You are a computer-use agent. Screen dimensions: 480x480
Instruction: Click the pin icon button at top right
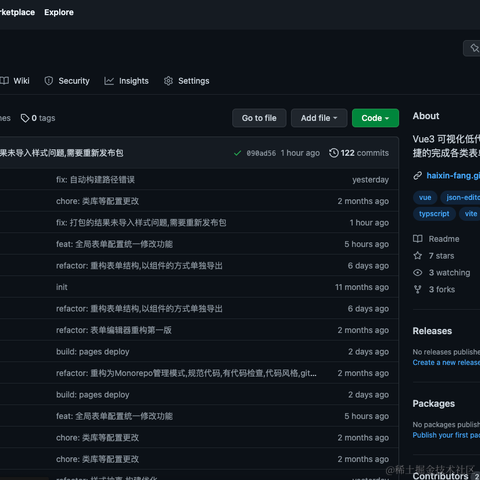[474, 48]
